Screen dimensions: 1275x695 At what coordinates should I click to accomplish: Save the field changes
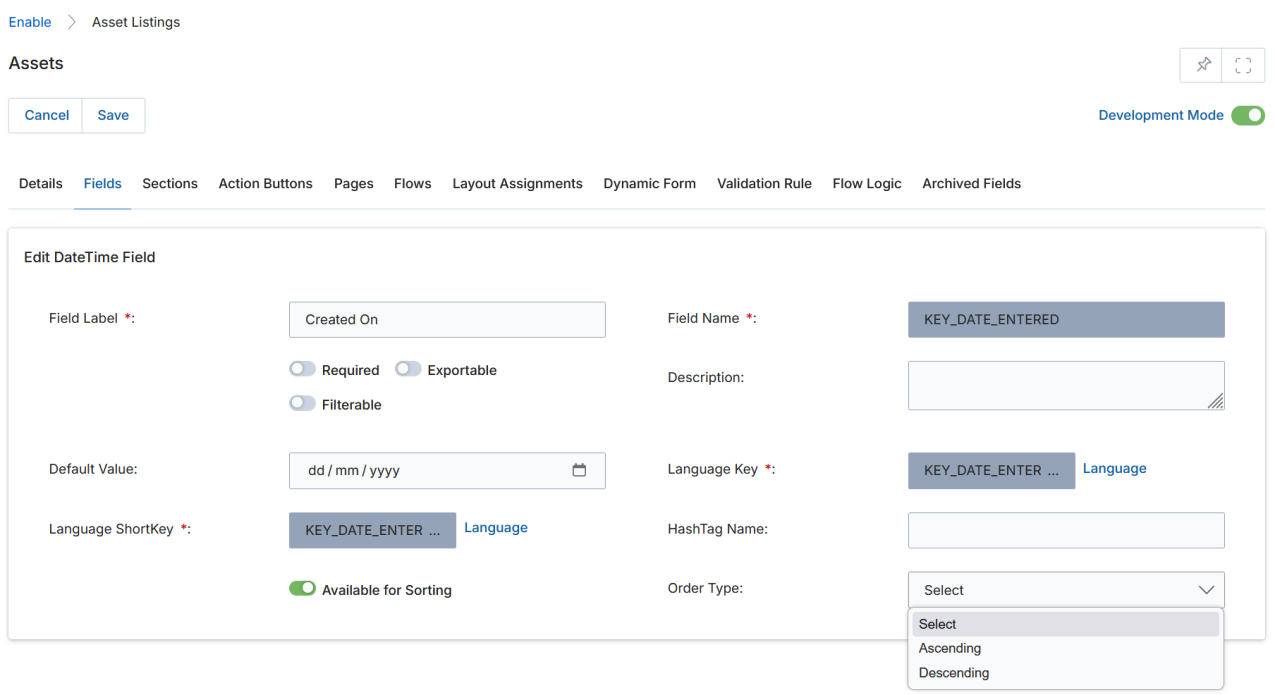[113, 115]
